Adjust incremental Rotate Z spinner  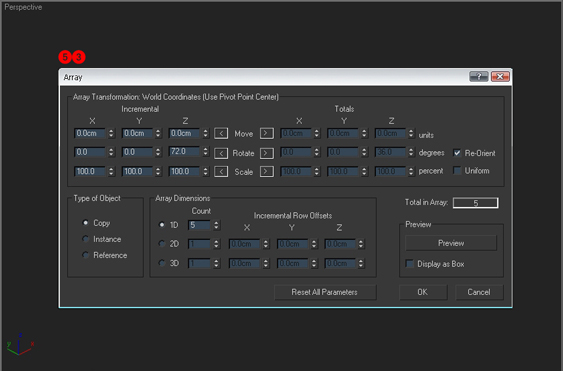coord(205,151)
